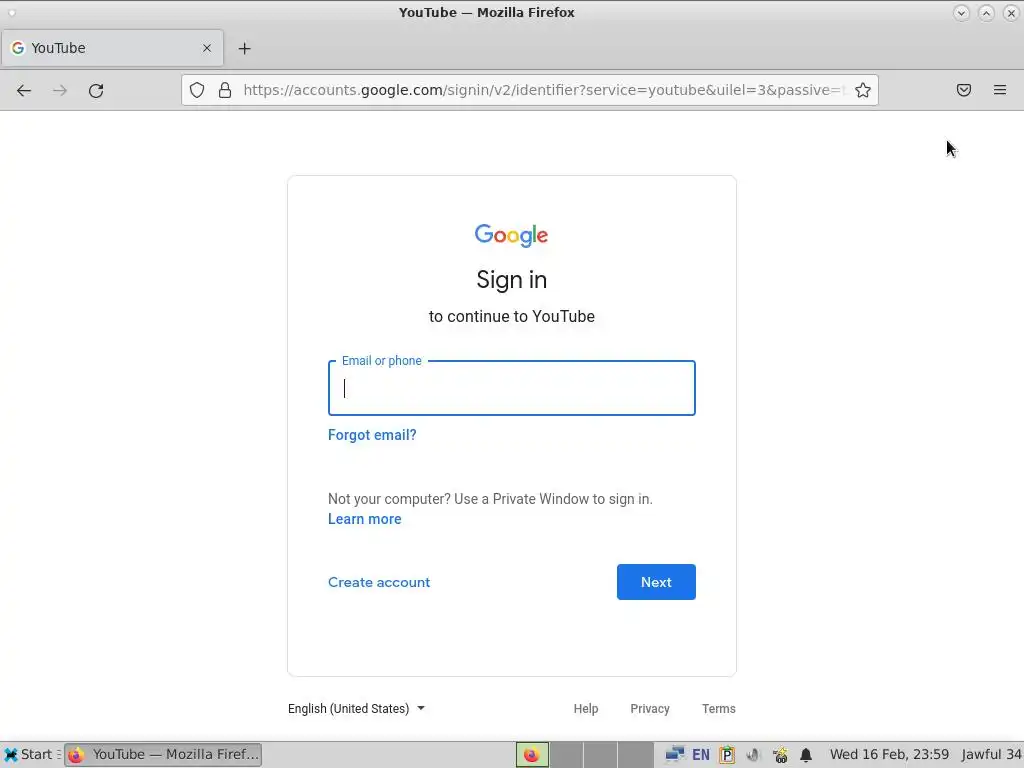Maximize the Firefox window
The width and height of the screenshot is (1024, 768).
click(x=986, y=12)
